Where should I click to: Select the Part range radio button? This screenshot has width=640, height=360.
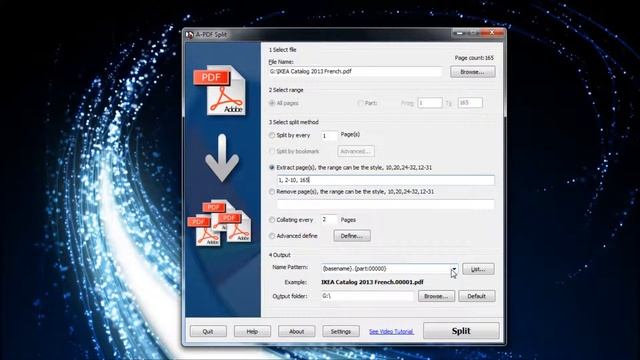pyautogui.click(x=360, y=103)
